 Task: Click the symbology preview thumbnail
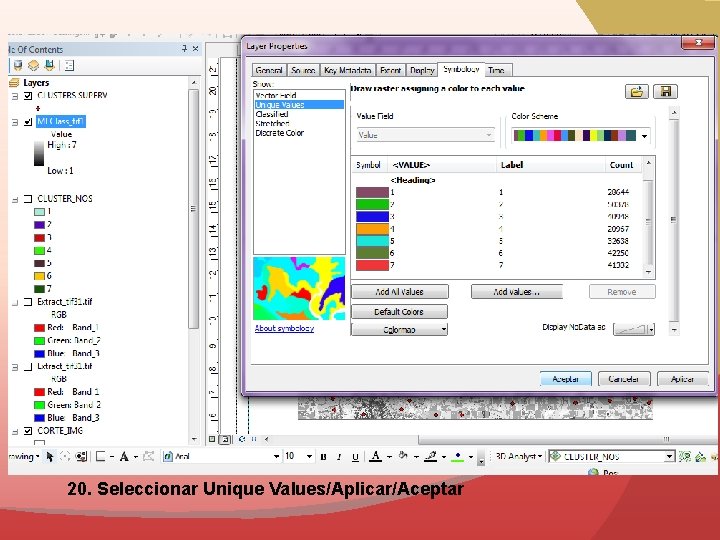pyautogui.click(x=299, y=288)
